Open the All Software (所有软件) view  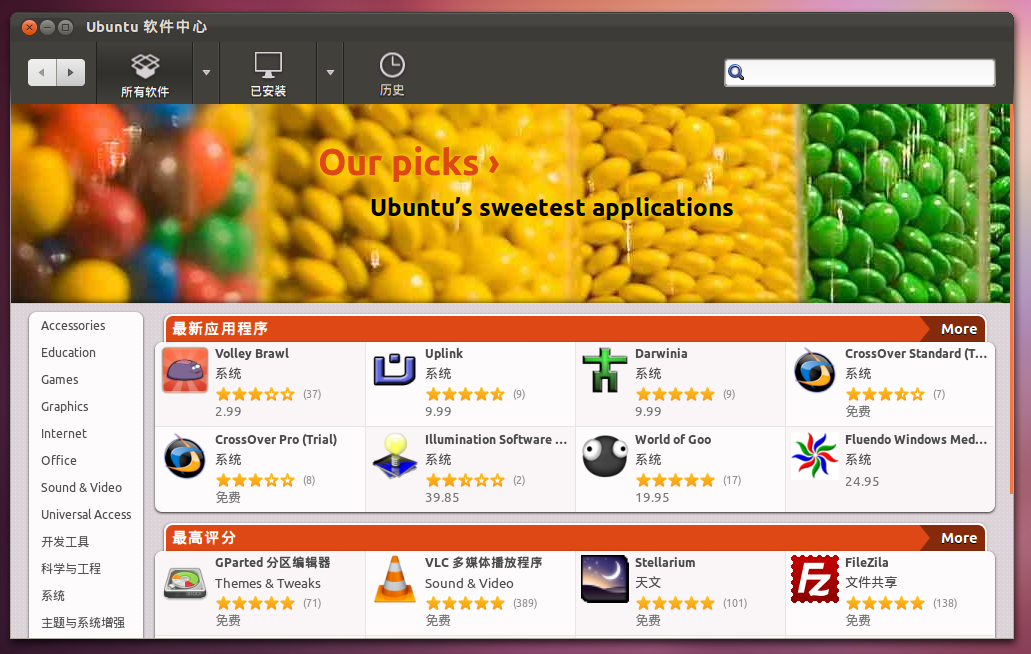coord(145,74)
